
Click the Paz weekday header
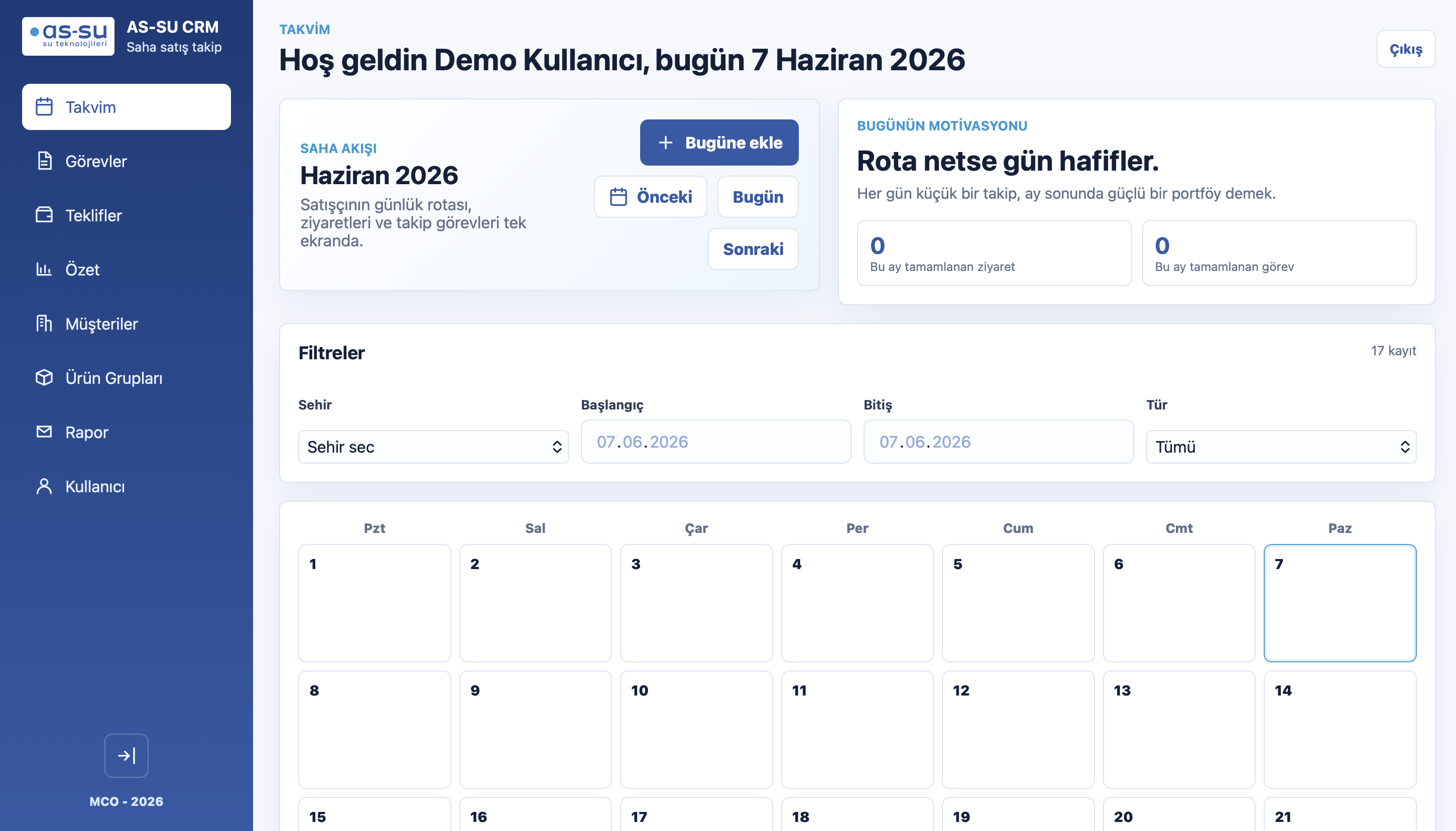pyautogui.click(x=1340, y=528)
